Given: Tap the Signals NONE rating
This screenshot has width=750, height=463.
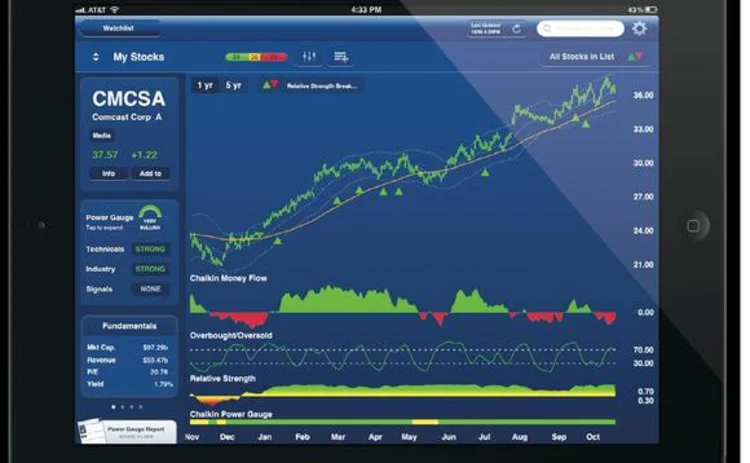Looking at the screenshot, I should click(x=150, y=289).
